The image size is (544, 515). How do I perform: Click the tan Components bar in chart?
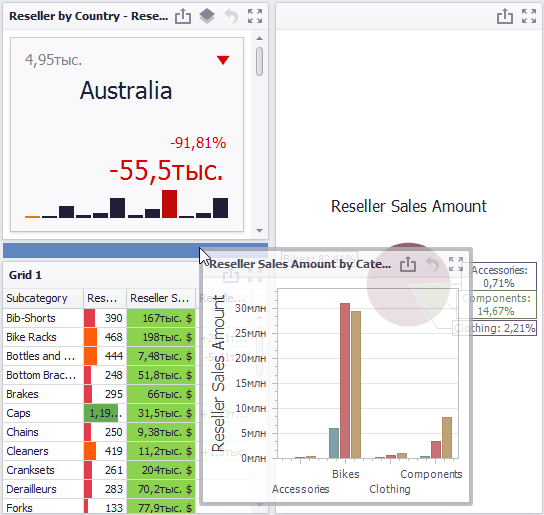pos(447,438)
